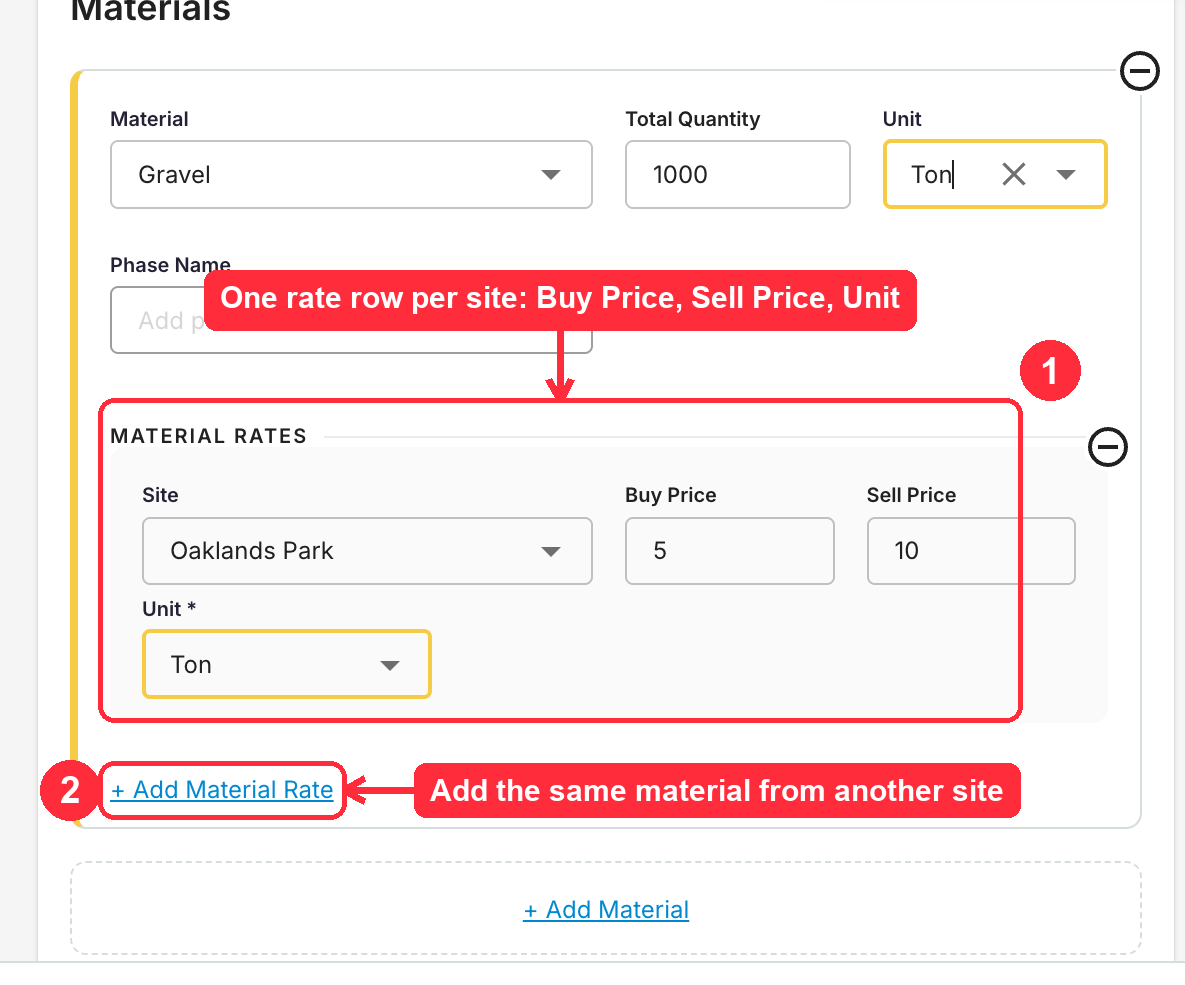Open the Oaklands Park site dropdown
This screenshot has width=1185, height=985.
[367, 551]
